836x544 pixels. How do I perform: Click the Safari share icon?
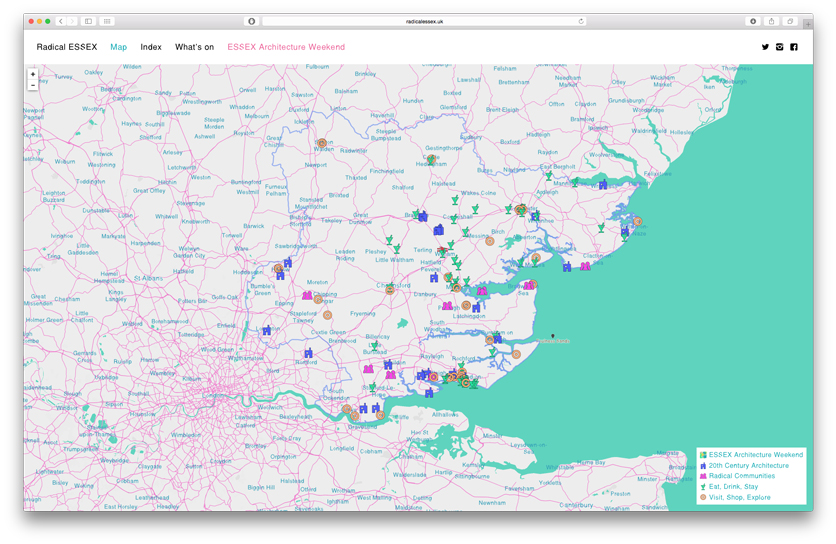[772, 21]
